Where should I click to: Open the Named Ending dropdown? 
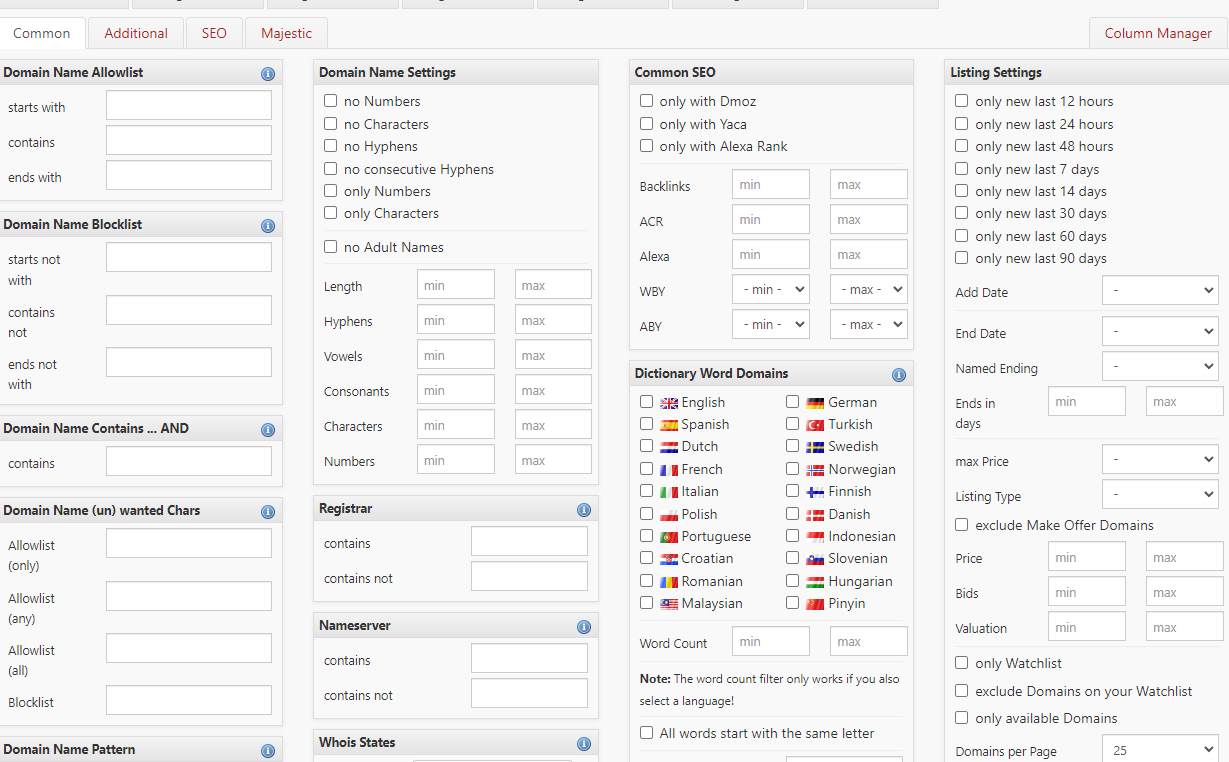[x=1160, y=366]
